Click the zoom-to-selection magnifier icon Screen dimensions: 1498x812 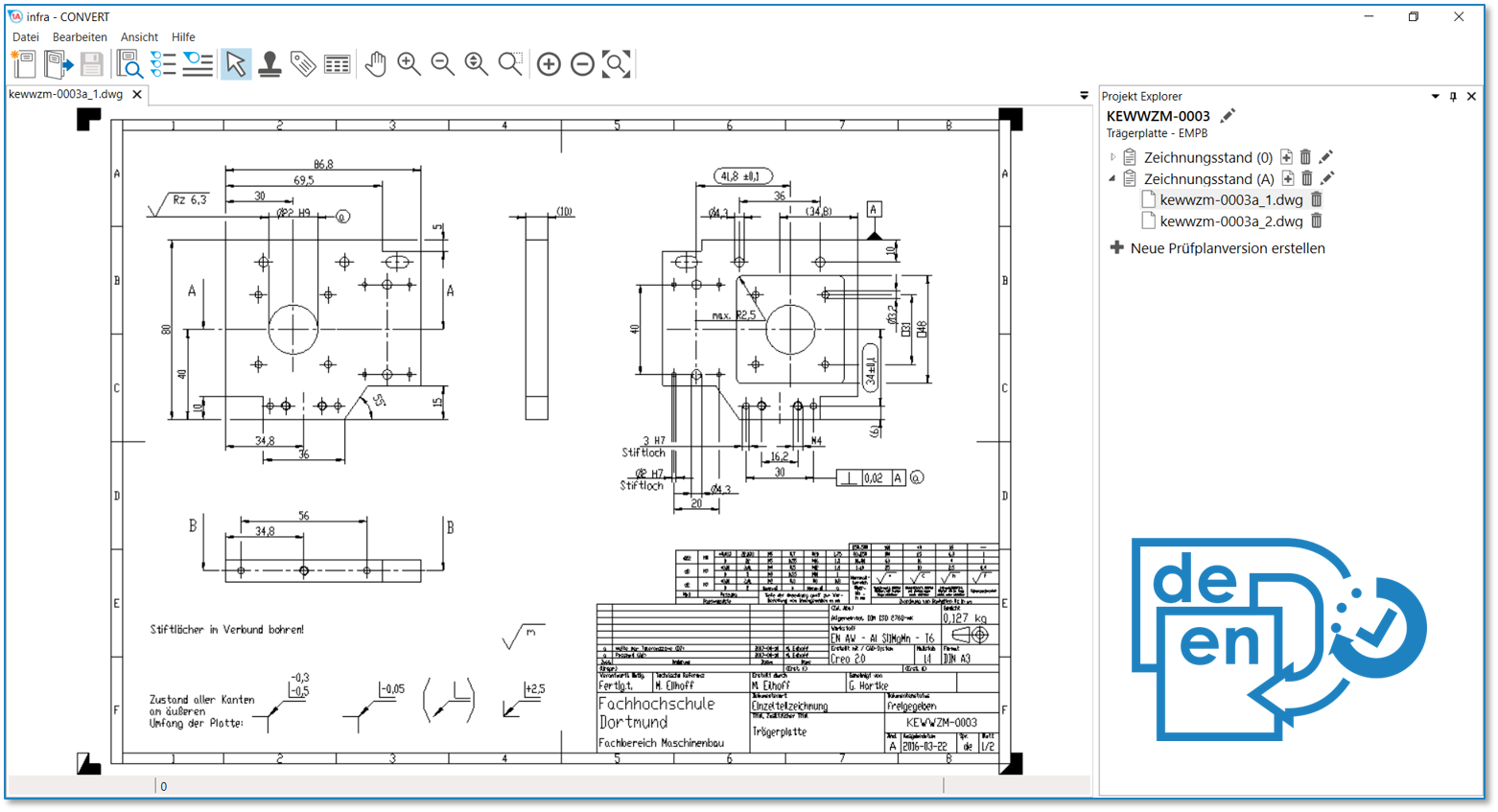coord(510,64)
